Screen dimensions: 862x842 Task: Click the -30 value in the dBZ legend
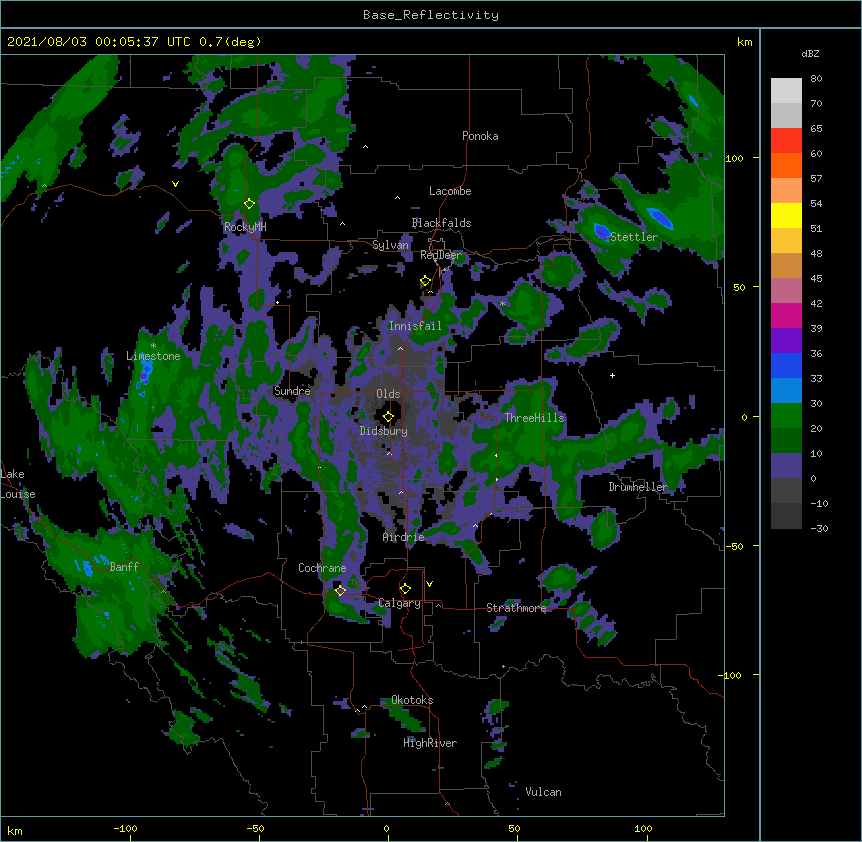pyautogui.click(x=819, y=529)
